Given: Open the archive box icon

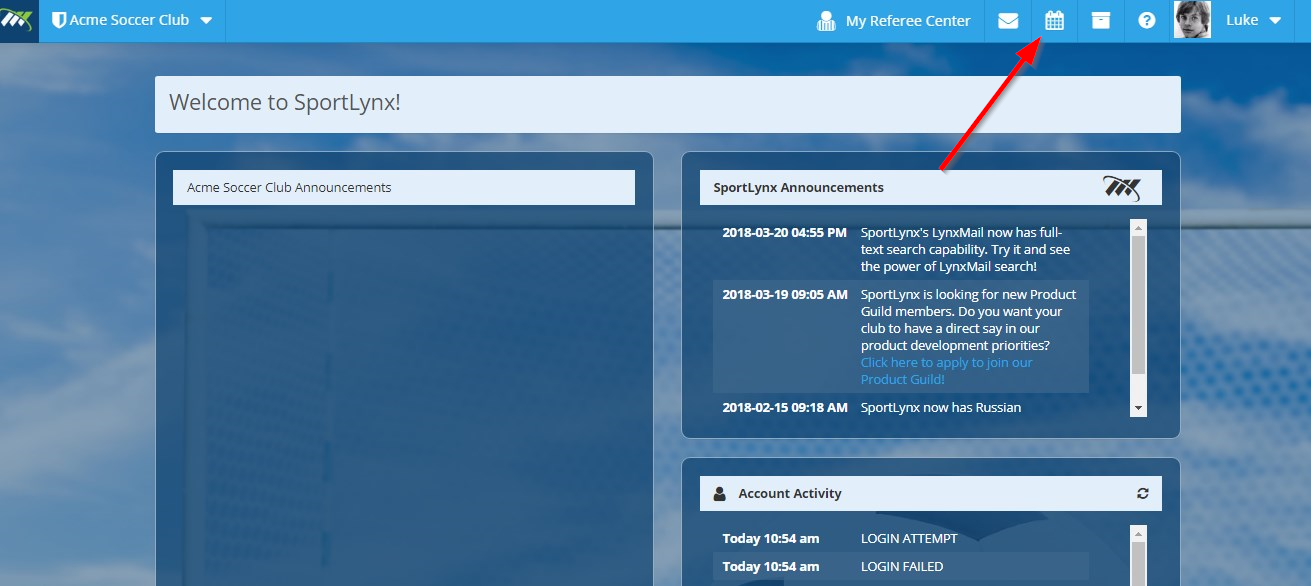Looking at the screenshot, I should 1101,20.
